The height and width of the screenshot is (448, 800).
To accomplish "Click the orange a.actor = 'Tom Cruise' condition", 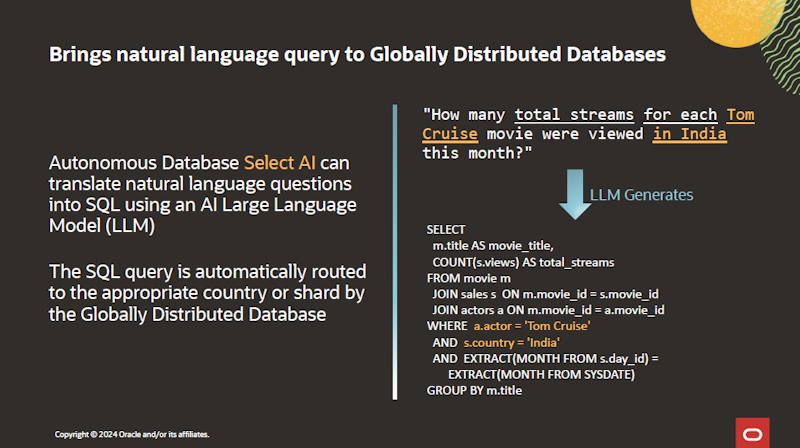I will [532, 326].
